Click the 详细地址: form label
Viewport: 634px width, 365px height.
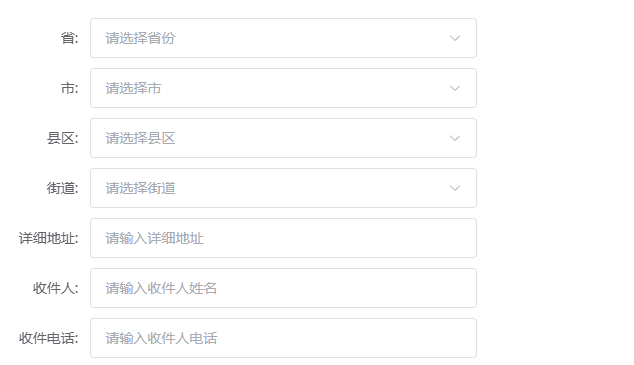pos(49,238)
